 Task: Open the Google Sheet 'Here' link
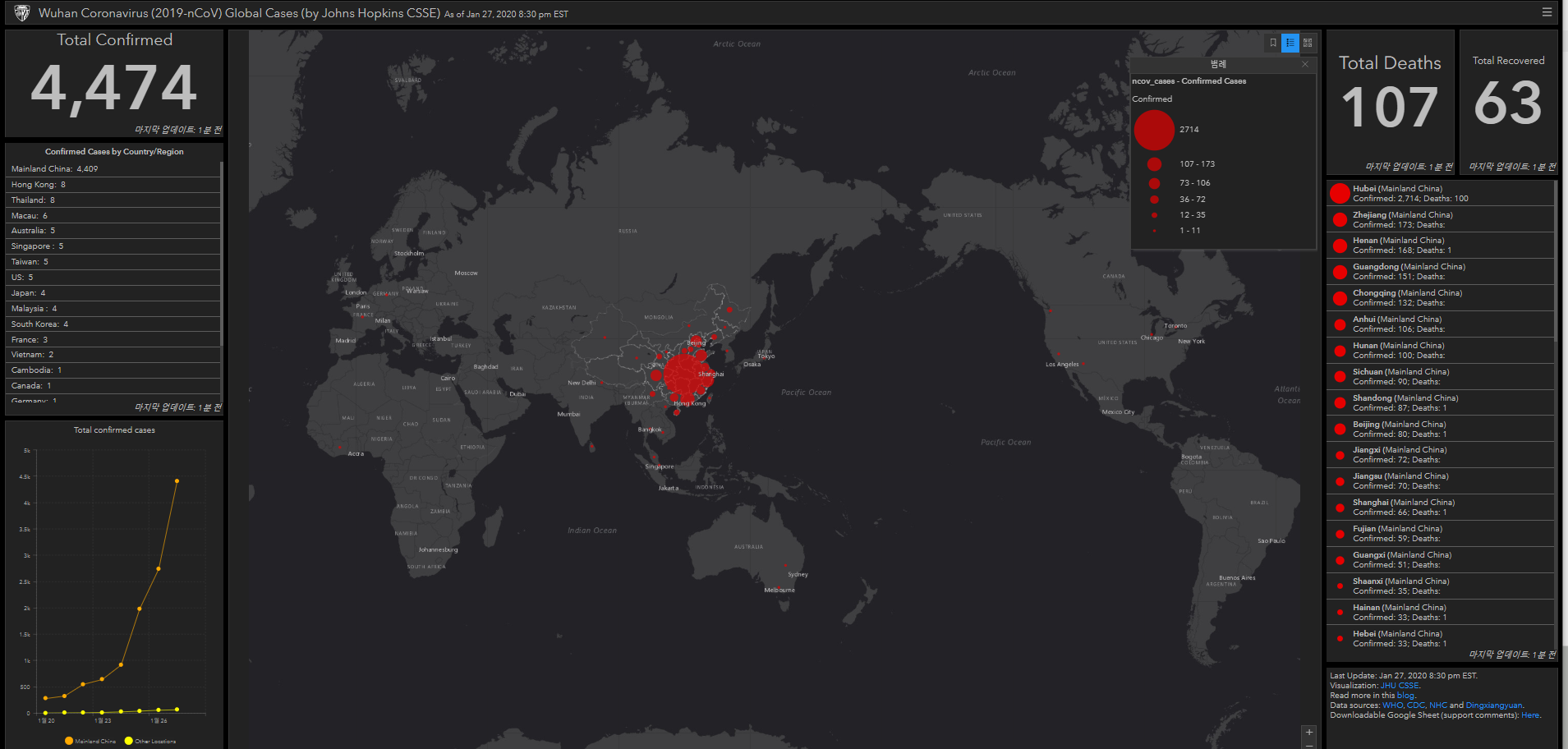tap(1530, 715)
